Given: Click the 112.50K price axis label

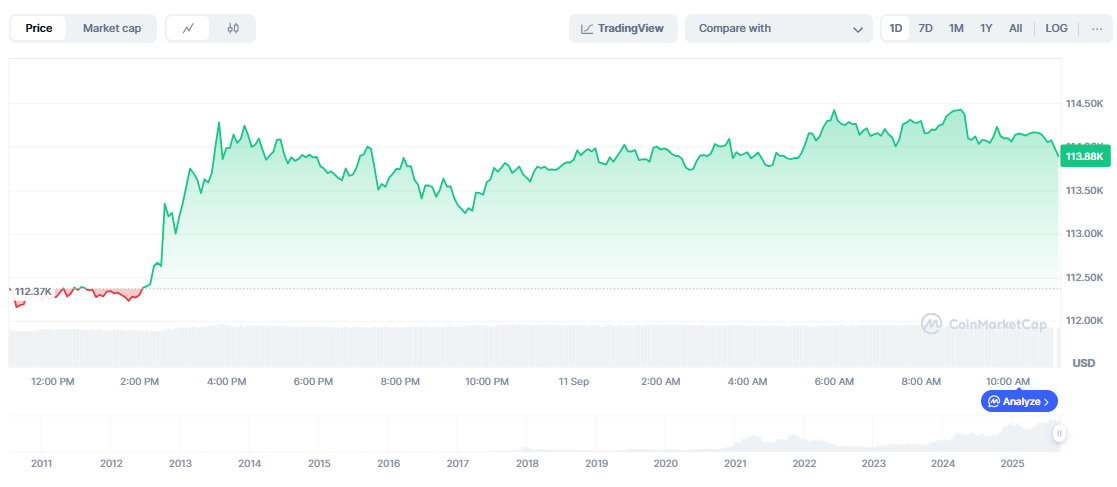Looking at the screenshot, I should pyautogui.click(x=1084, y=278).
